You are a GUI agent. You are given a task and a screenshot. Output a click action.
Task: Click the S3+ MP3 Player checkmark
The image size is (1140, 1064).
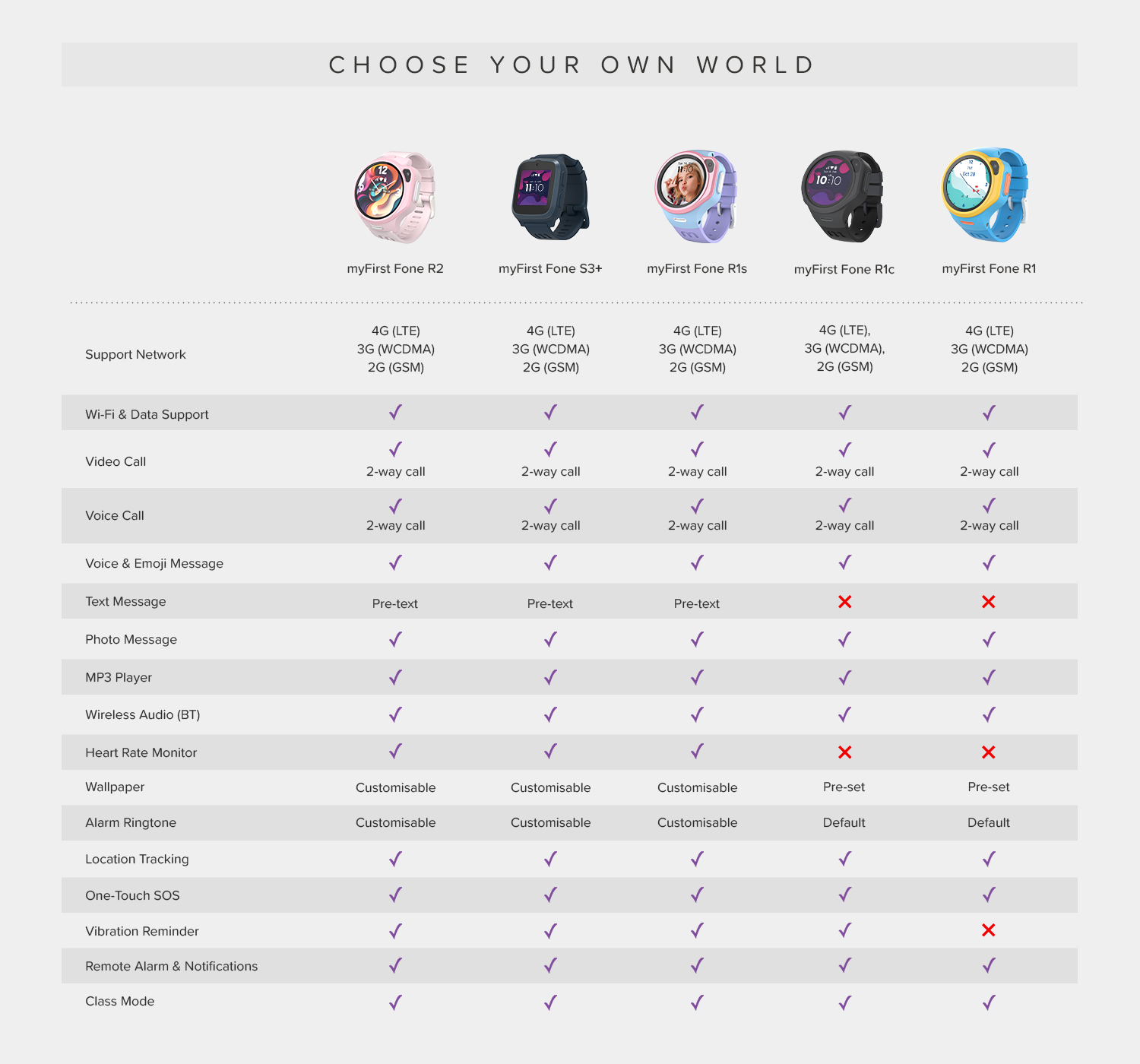click(x=550, y=677)
